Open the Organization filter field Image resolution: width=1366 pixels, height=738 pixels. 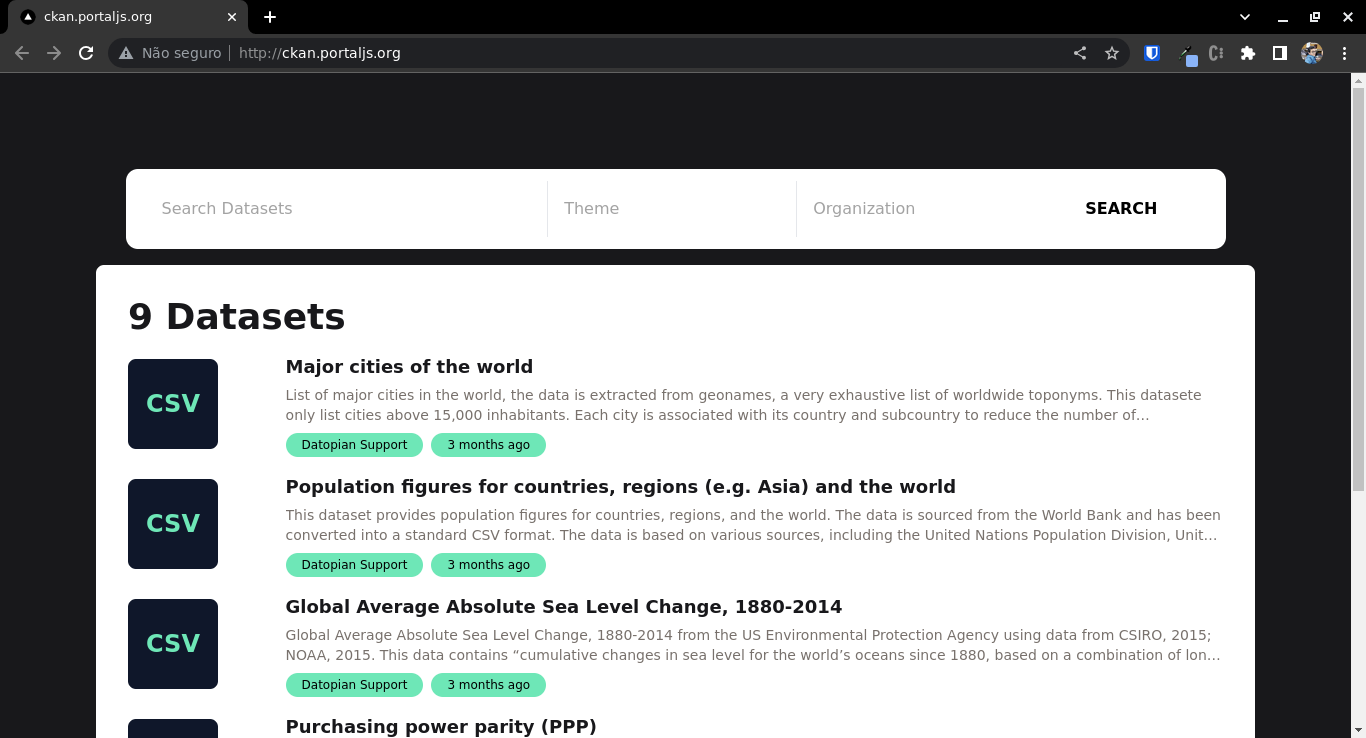(920, 208)
